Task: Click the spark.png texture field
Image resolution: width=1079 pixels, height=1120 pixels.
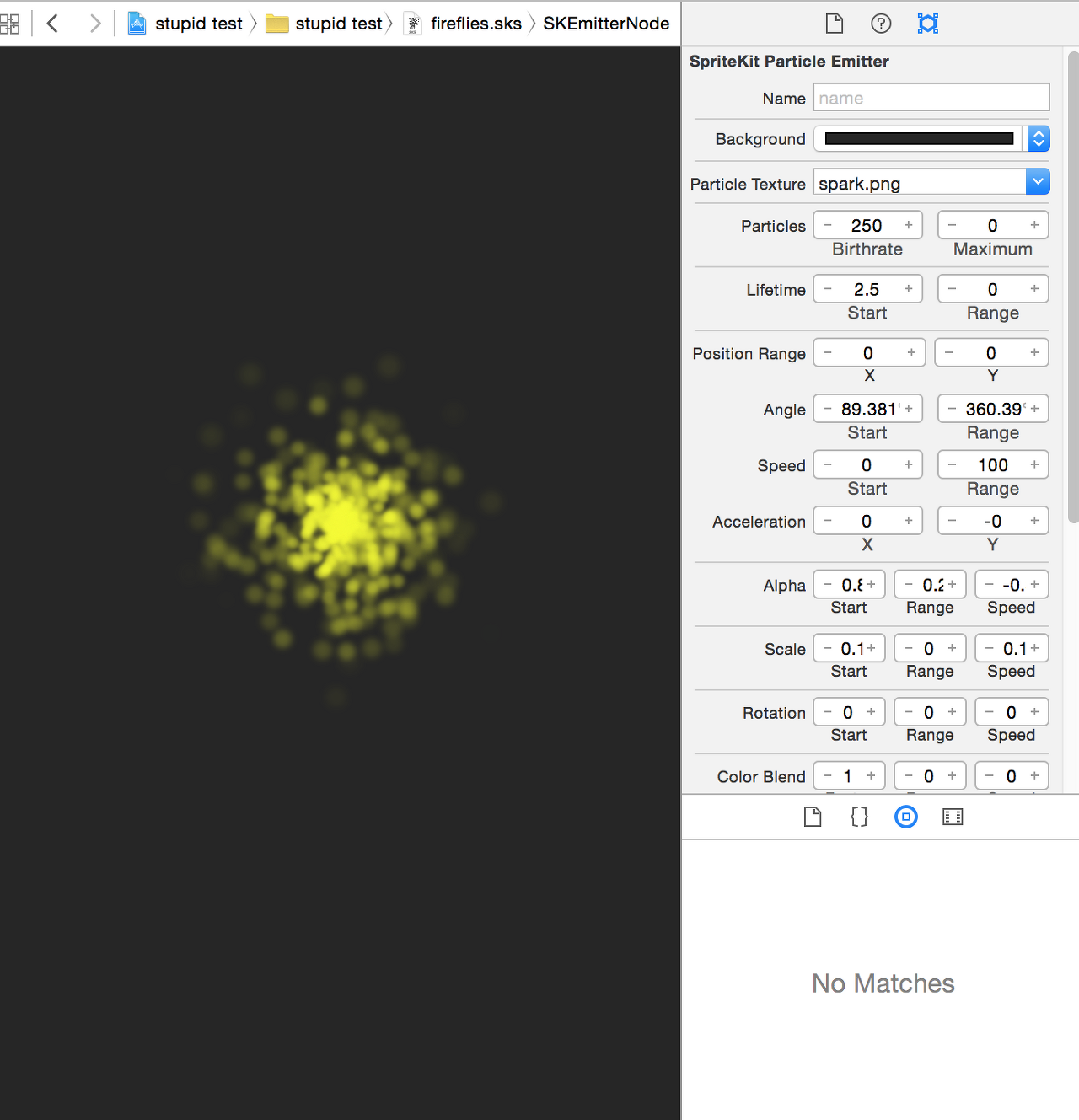Action: coord(920,183)
